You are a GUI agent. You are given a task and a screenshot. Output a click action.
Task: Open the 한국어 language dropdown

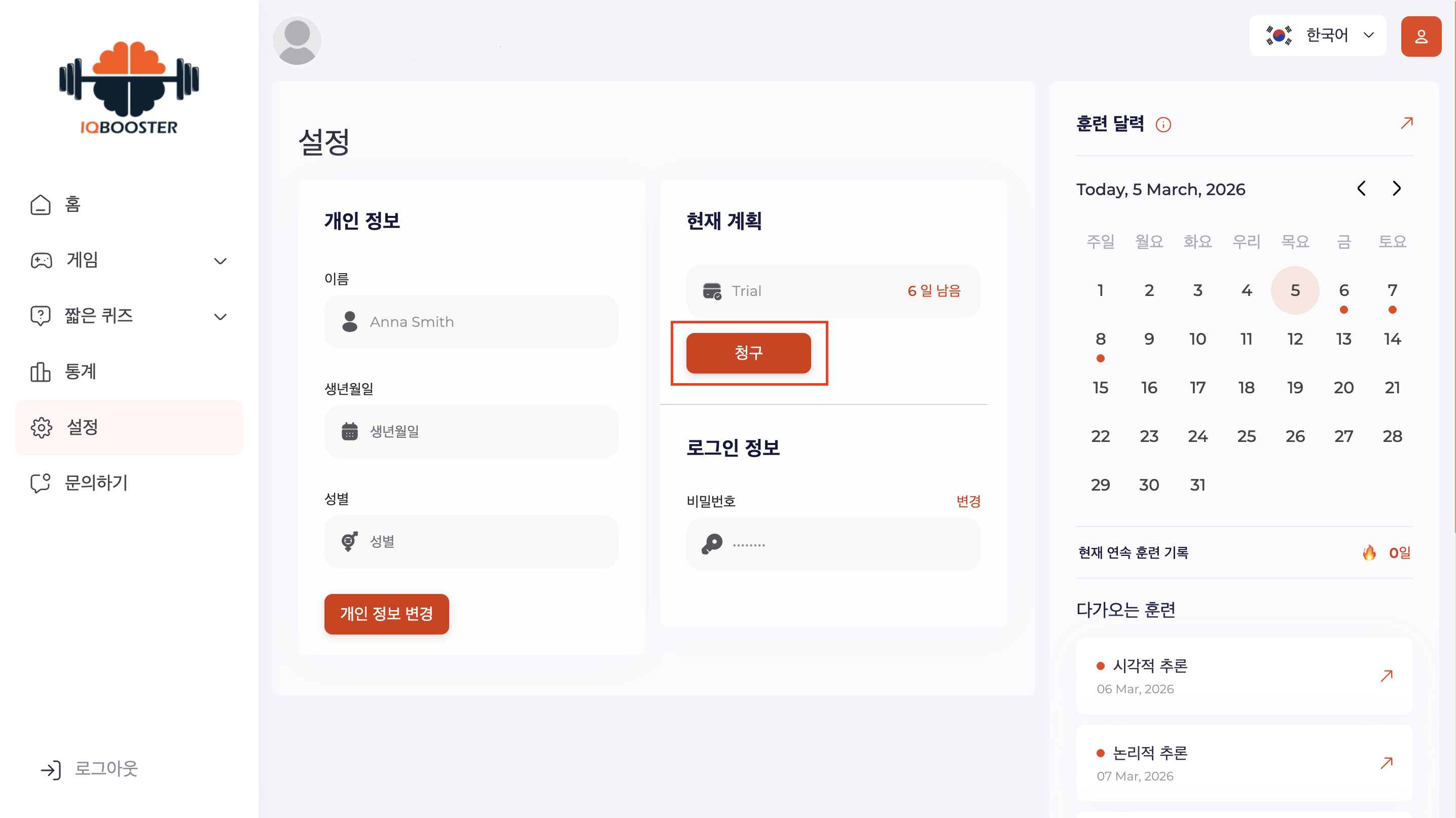click(1318, 35)
